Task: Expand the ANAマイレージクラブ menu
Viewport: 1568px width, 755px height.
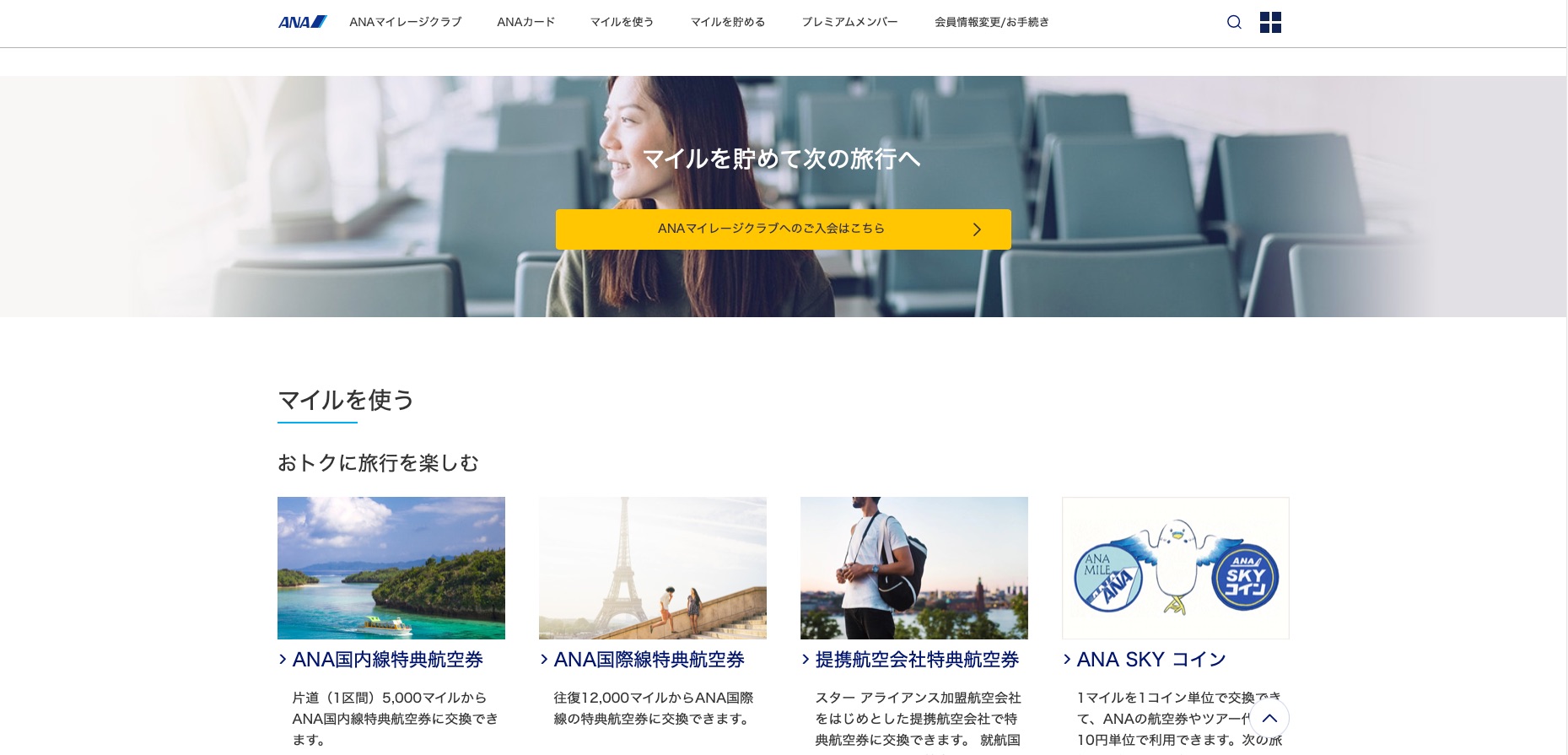Action: (x=406, y=22)
